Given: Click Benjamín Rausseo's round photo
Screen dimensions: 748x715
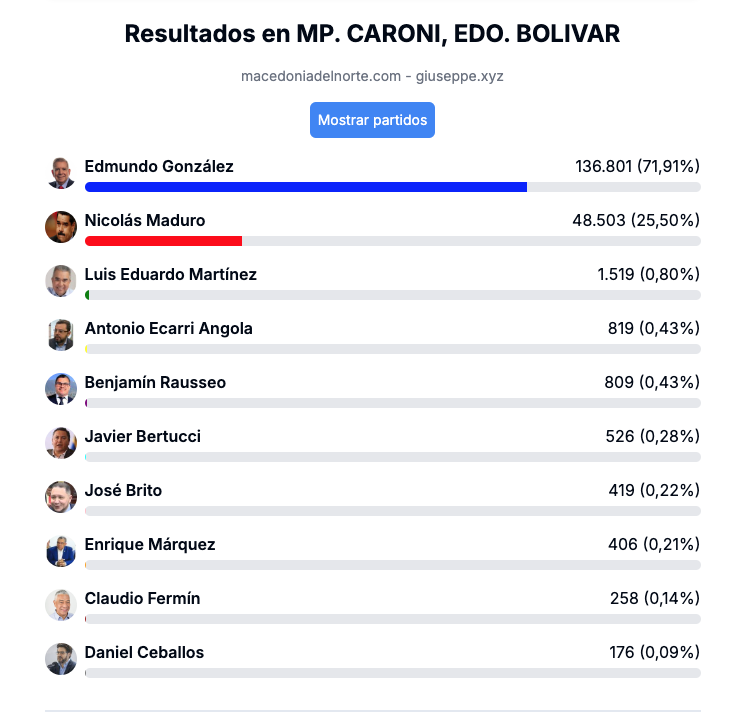Looking at the screenshot, I should point(61,389).
